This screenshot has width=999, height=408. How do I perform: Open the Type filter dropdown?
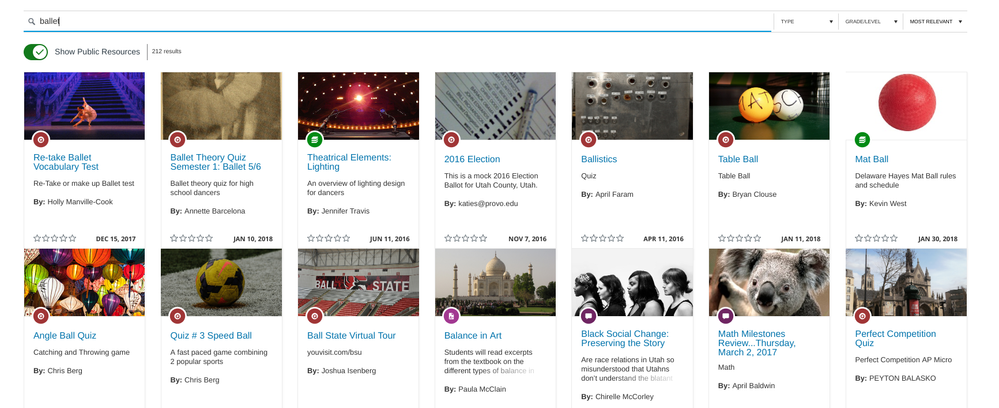pyautogui.click(x=806, y=21)
